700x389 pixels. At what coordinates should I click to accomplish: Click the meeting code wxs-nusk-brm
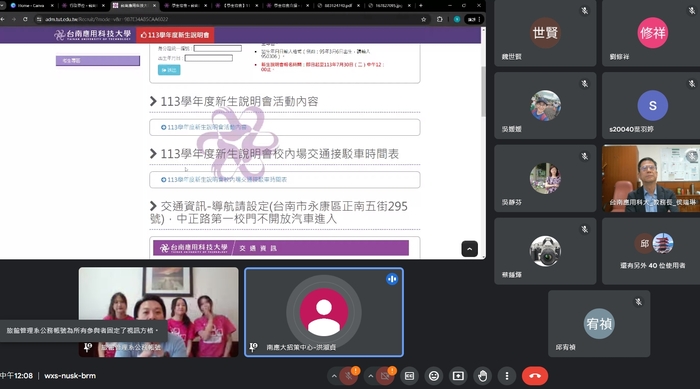(x=70, y=376)
